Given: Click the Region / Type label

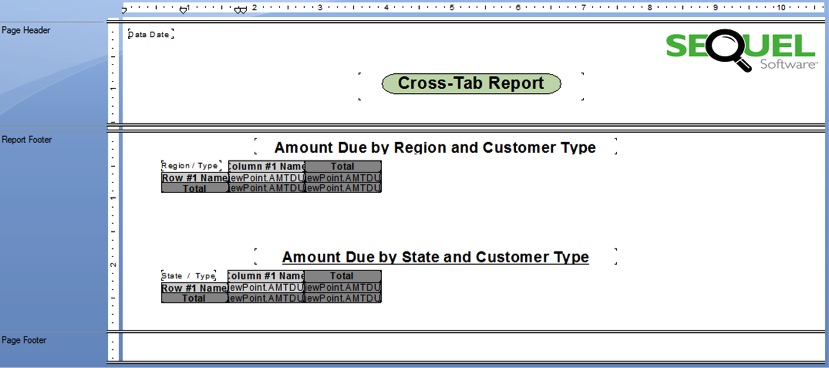Looking at the screenshot, I should [191, 165].
